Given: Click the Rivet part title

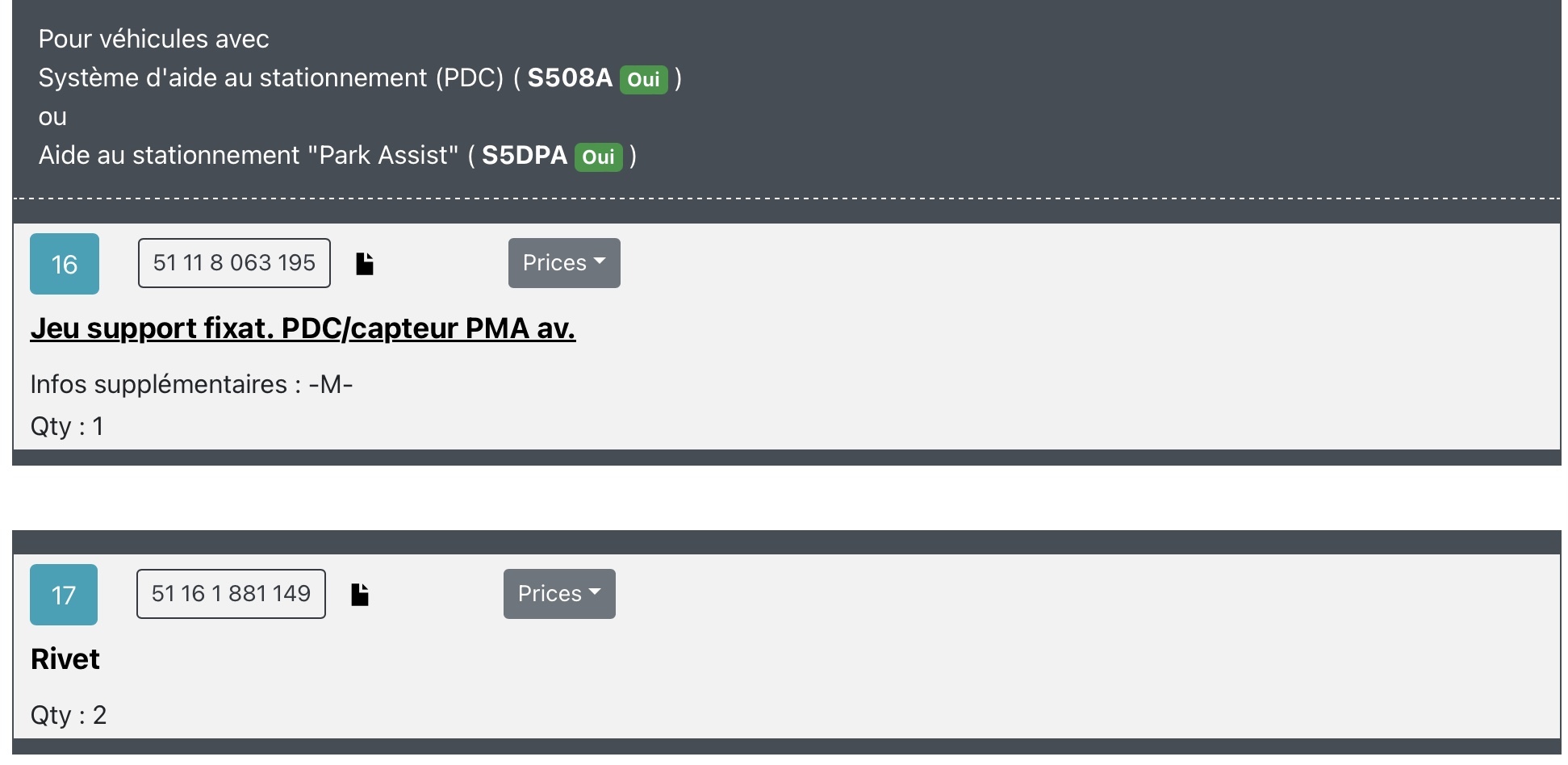Looking at the screenshot, I should click(x=65, y=659).
